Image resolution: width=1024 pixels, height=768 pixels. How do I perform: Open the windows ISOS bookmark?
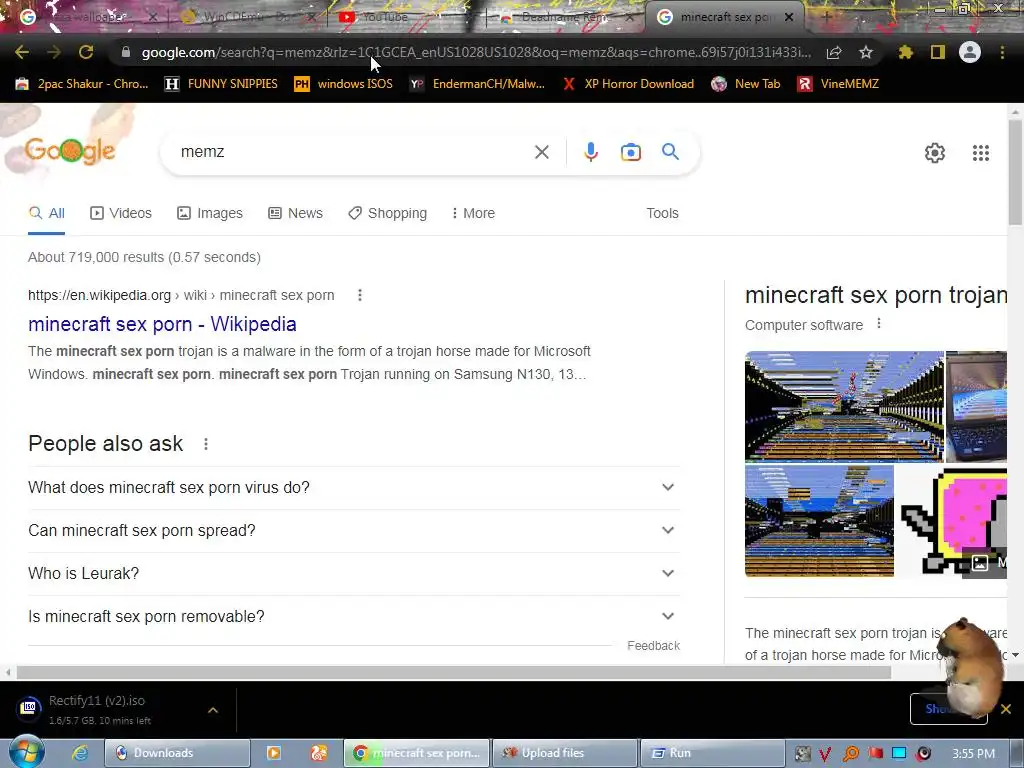click(x=344, y=84)
